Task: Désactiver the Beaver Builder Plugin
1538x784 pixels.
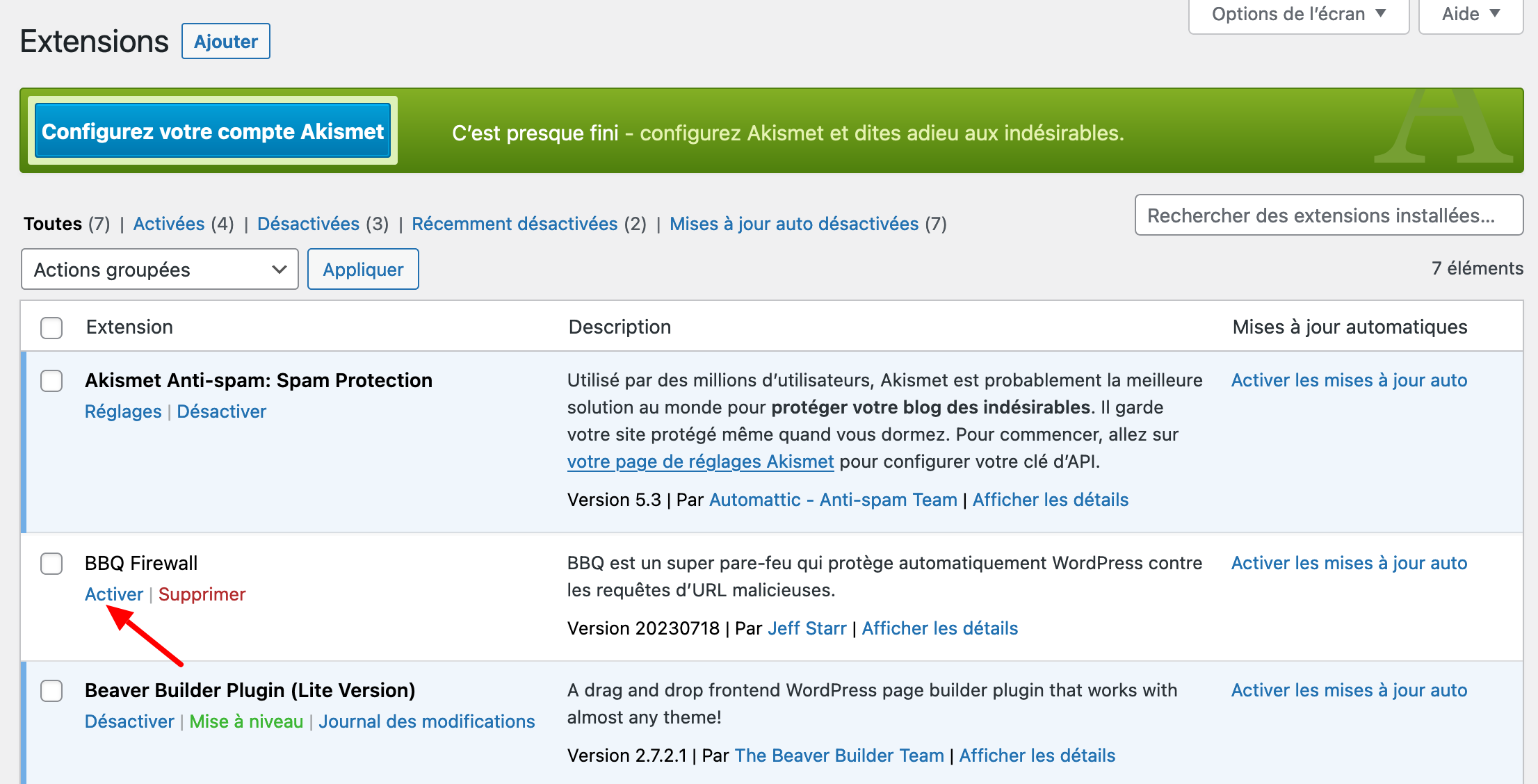Action: tap(129, 721)
